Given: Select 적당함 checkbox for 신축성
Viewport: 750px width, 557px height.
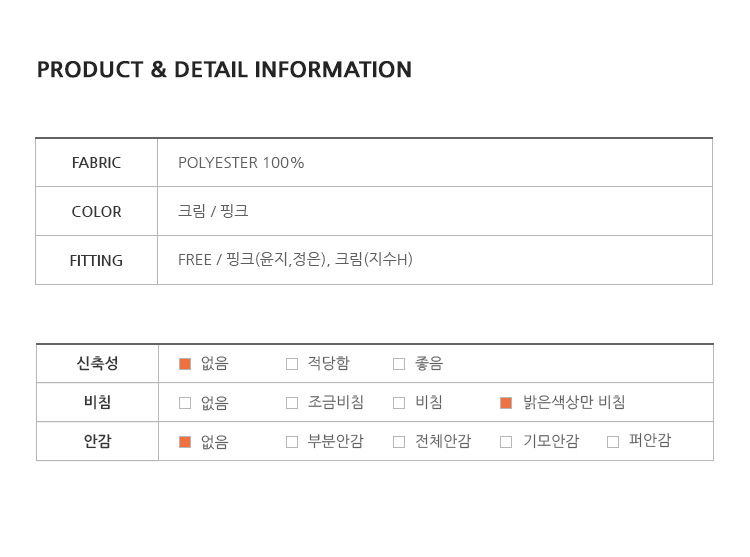Looking at the screenshot, I should tap(292, 364).
